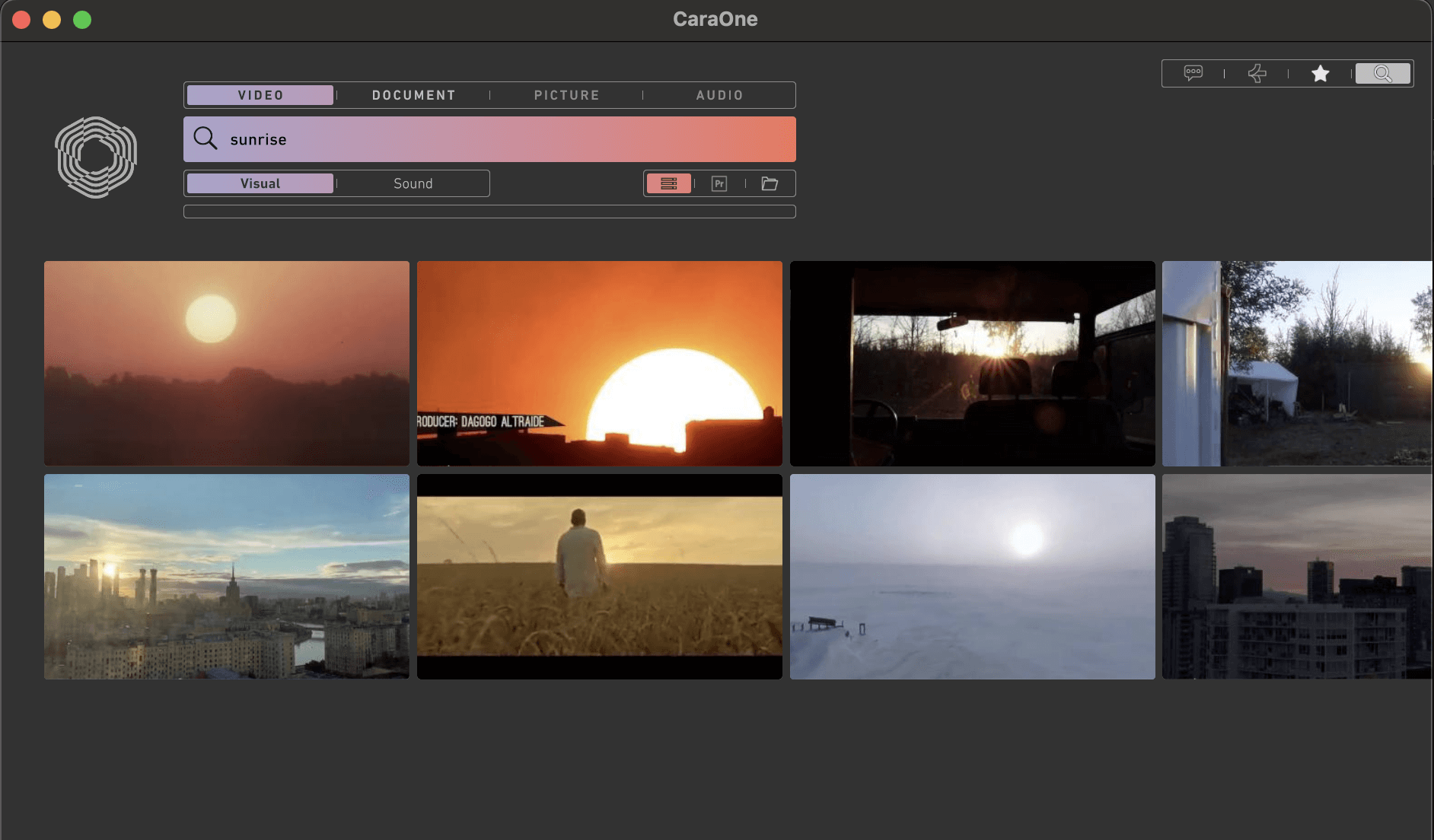Screen dimensions: 1434x840
Task: Select the Dagogo Altraide orange sunset thumbnail
Action: pos(599,363)
